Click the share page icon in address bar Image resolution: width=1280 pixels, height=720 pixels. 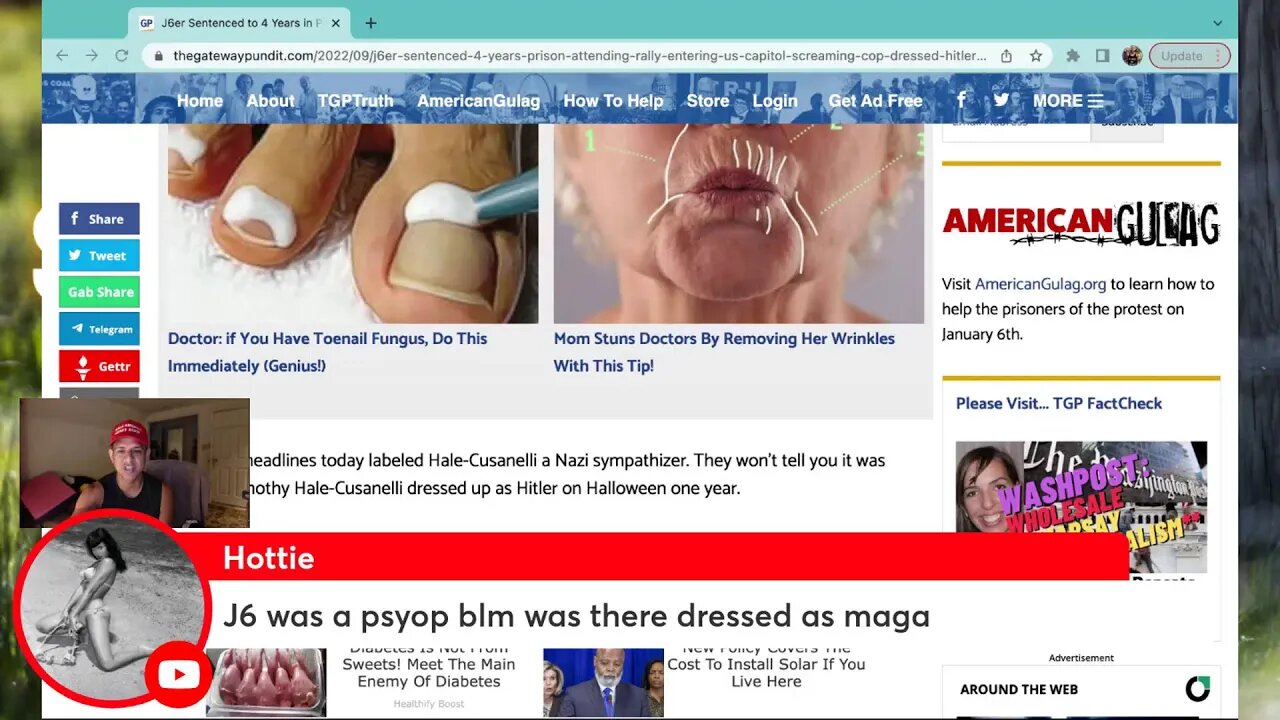click(x=1006, y=56)
